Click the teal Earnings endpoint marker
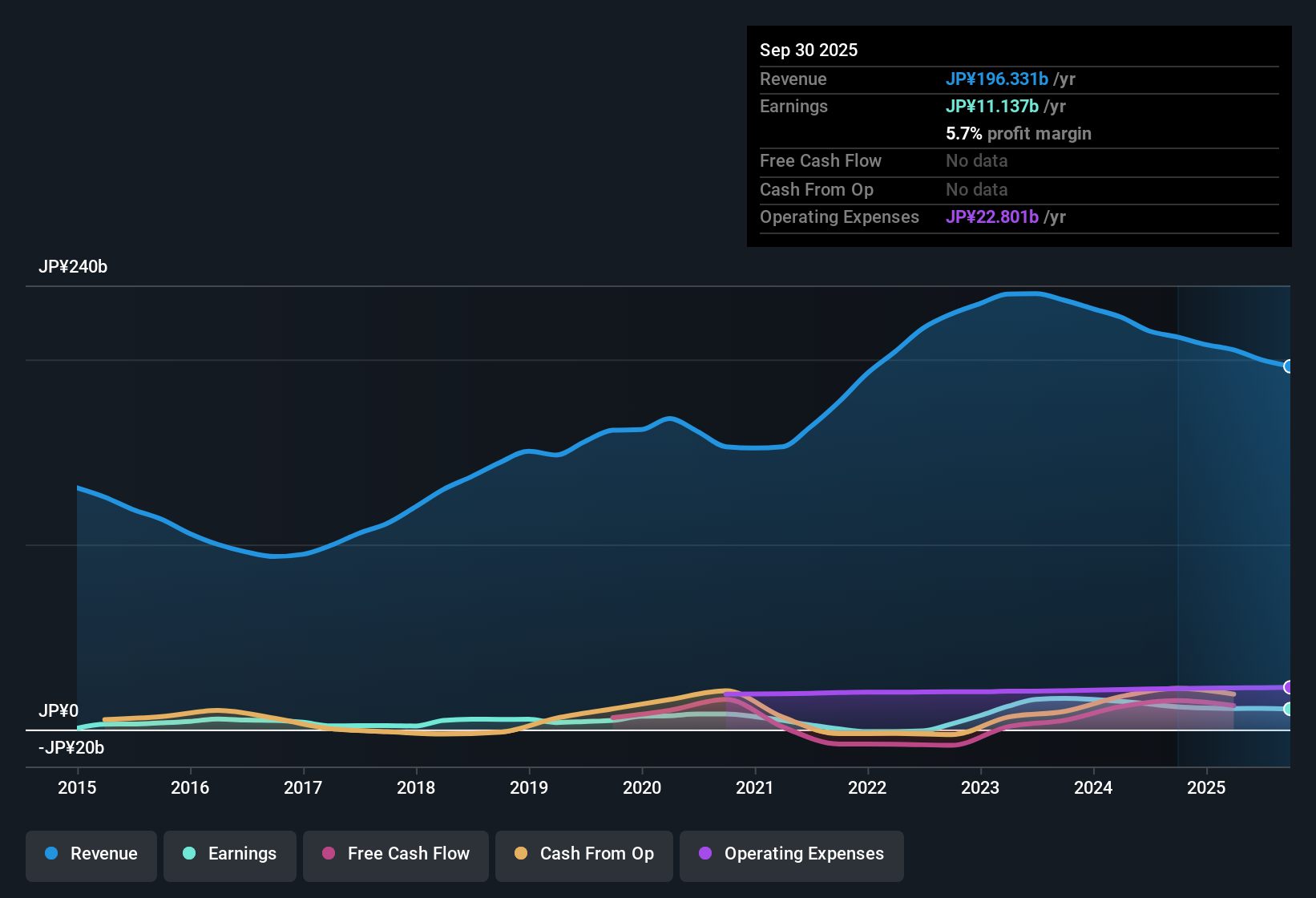 [1289, 710]
